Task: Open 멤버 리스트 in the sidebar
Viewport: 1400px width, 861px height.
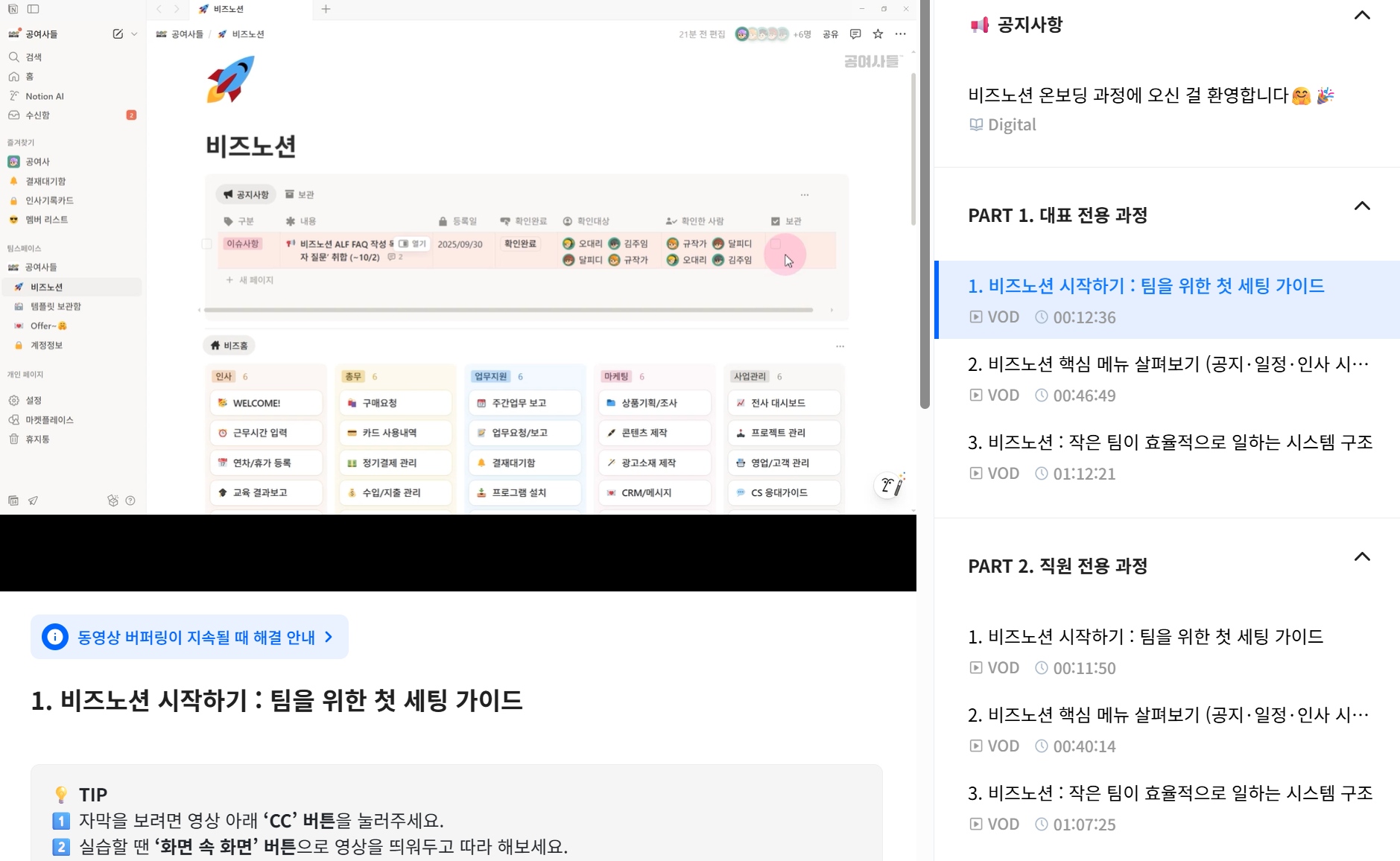Action: [73, 220]
